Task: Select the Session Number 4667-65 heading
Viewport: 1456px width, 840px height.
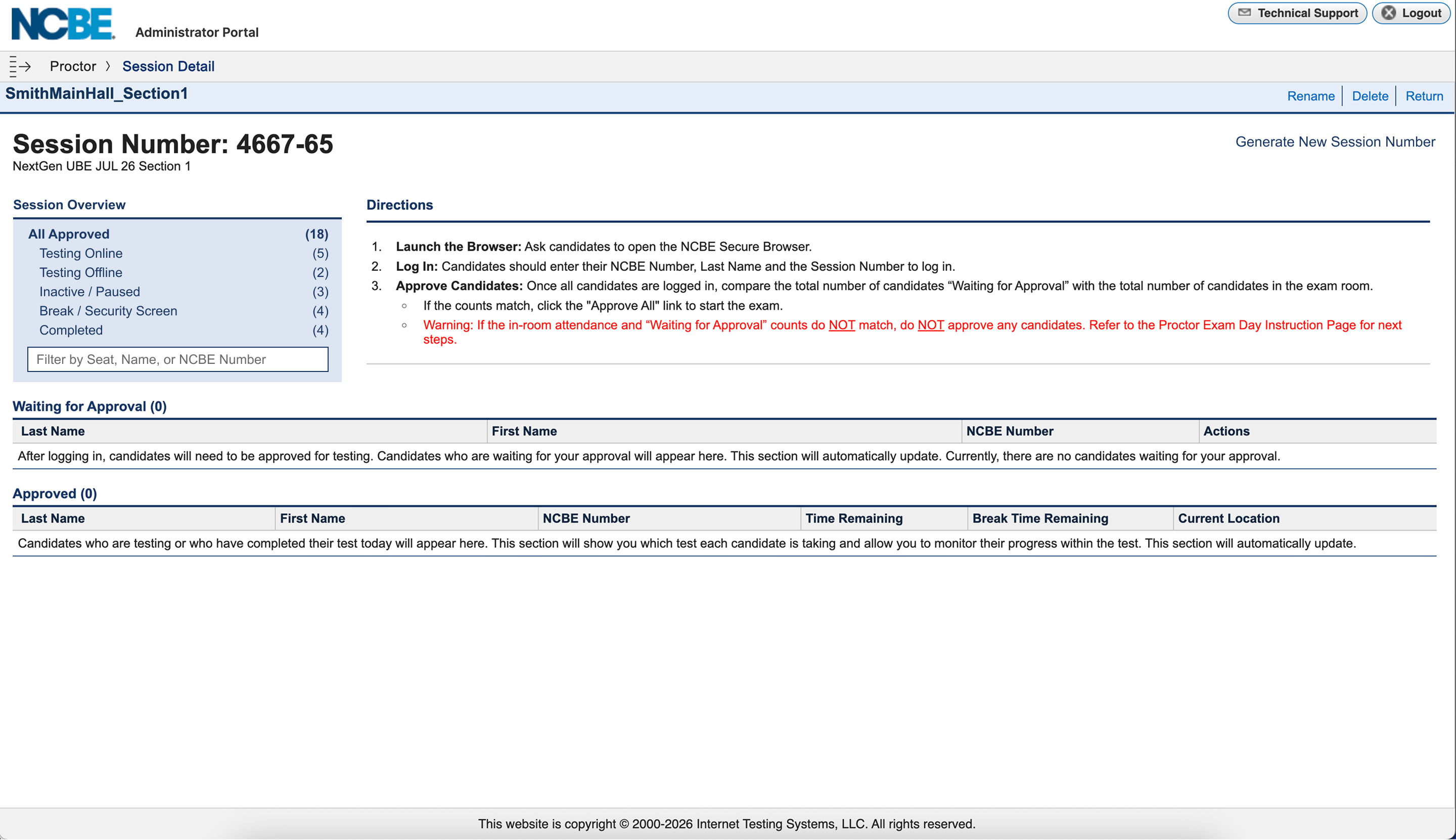Action: [x=173, y=144]
